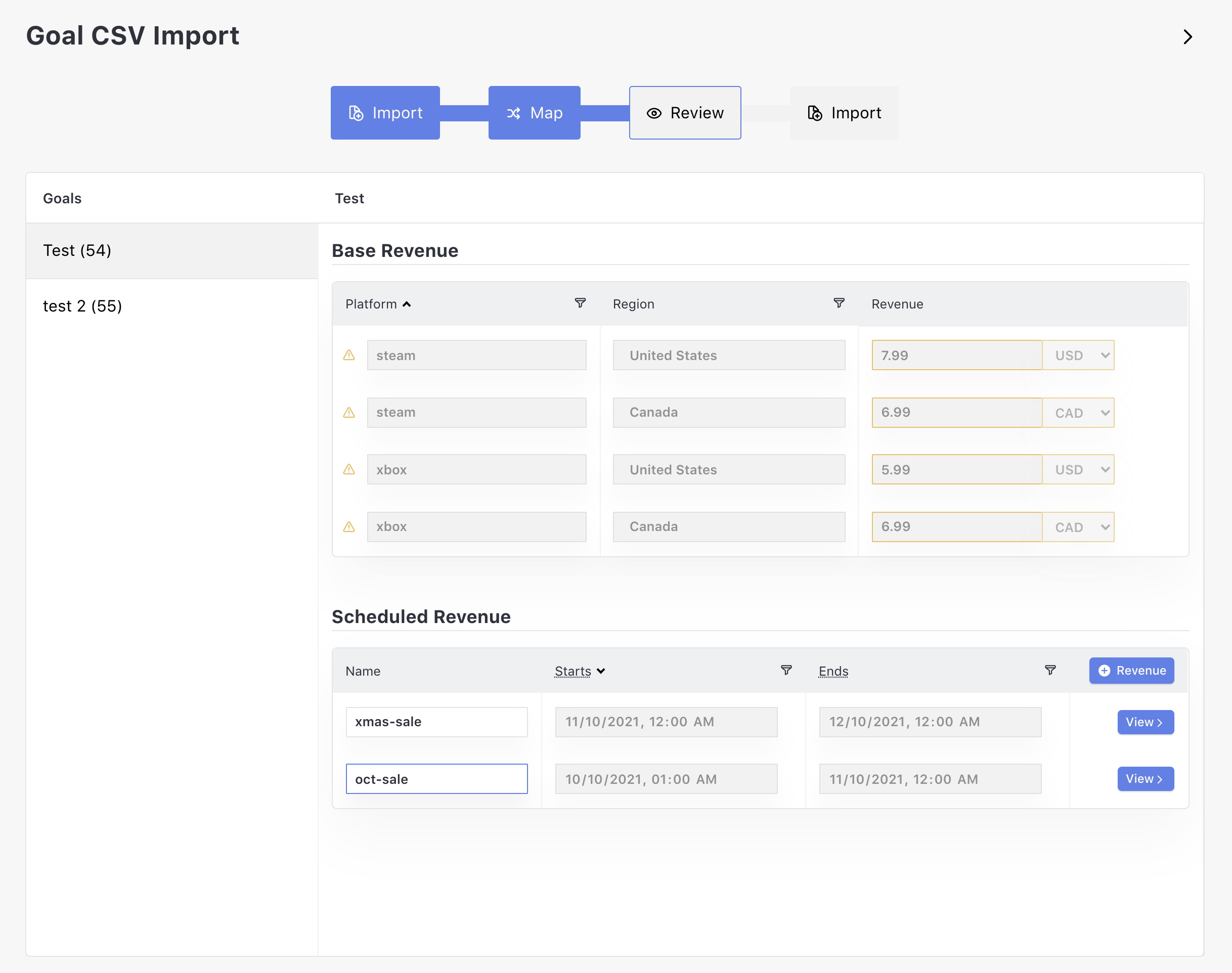
Task: Click the add Revenue button
Action: coord(1131,671)
